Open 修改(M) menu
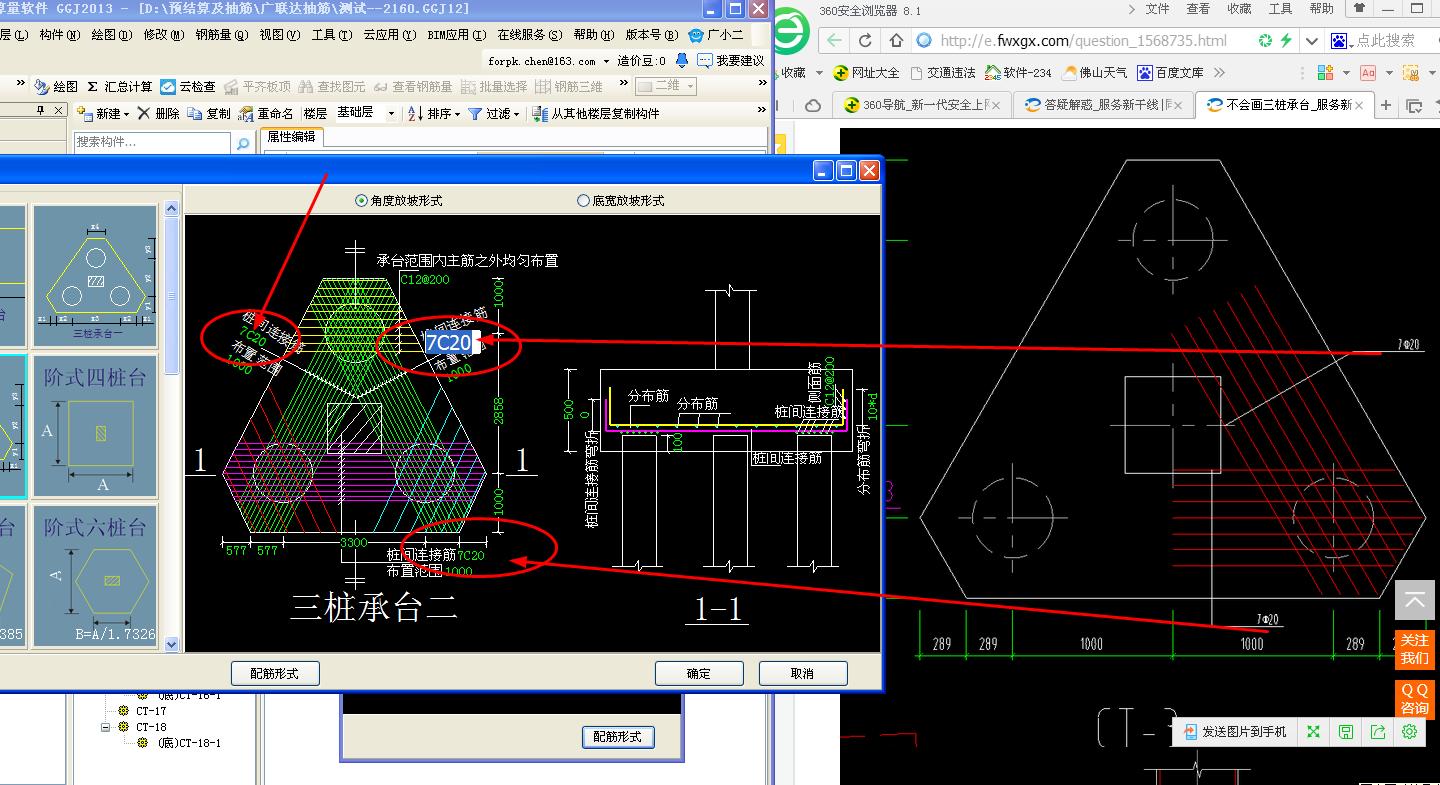The image size is (1440, 785). [164, 34]
